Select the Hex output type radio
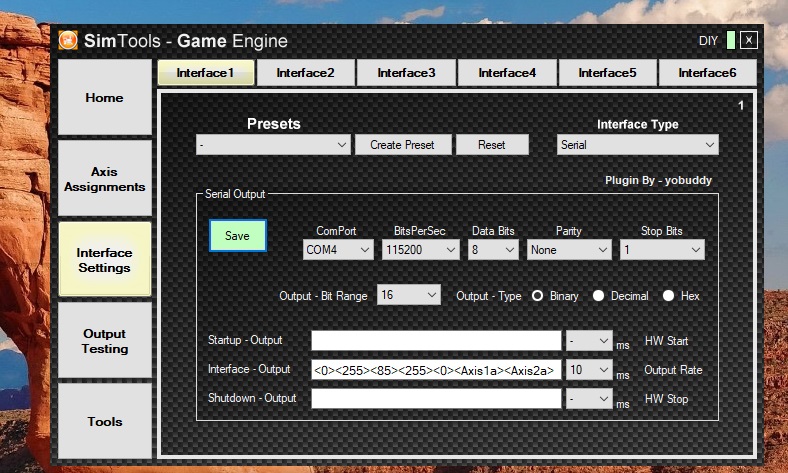The height and width of the screenshot is (473, 788). pos(668,296)
